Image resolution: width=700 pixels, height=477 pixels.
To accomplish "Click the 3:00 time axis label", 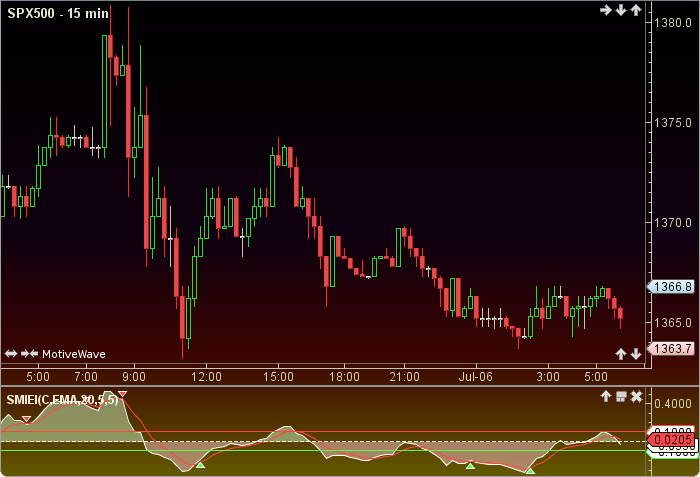I will pyautogui.click(x=548, y=377).
